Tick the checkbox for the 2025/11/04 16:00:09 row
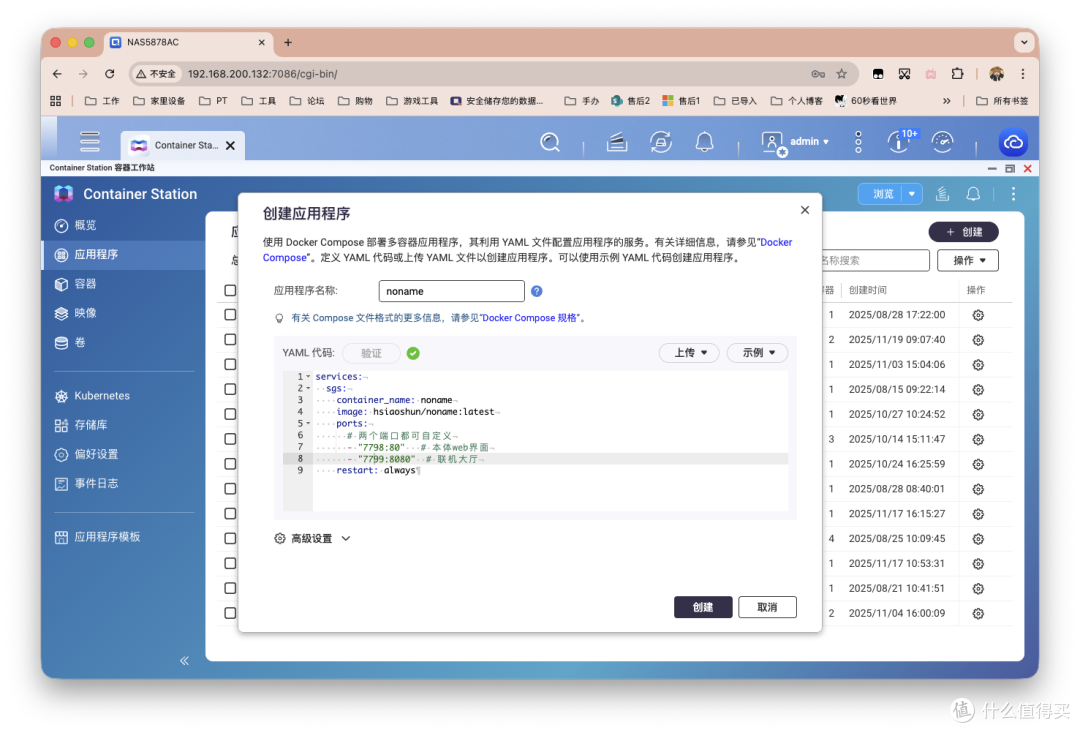 coord(230,613)
